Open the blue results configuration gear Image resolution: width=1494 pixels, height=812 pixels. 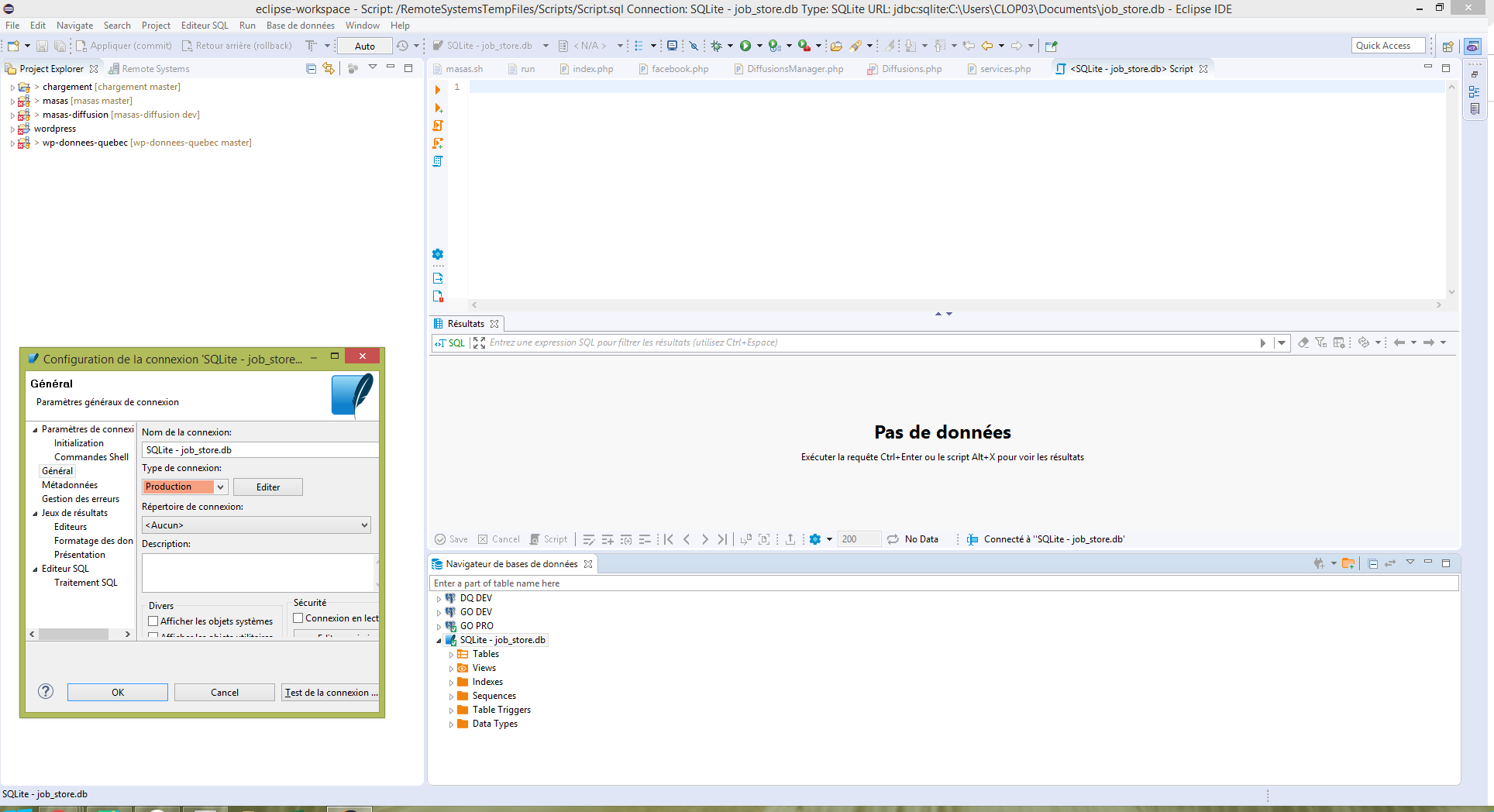click(815, 539)
